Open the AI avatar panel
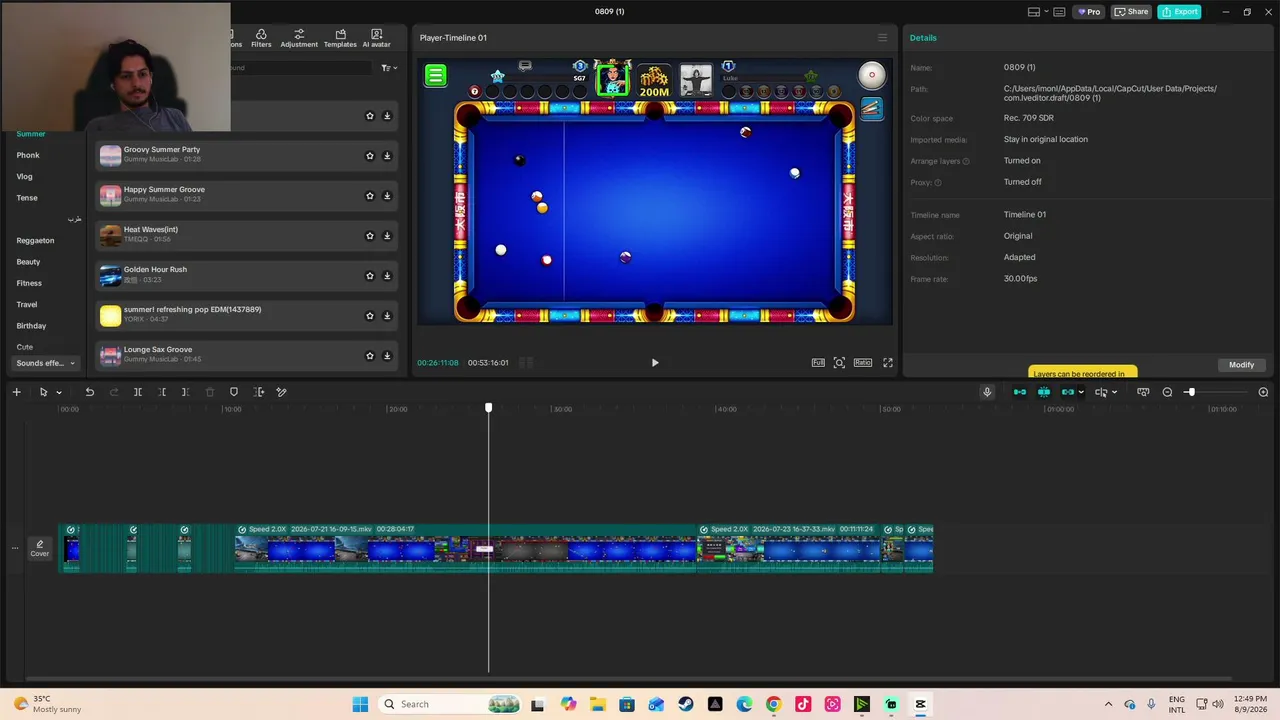Viewport: 1280px width, 720px height. (377, 38)
